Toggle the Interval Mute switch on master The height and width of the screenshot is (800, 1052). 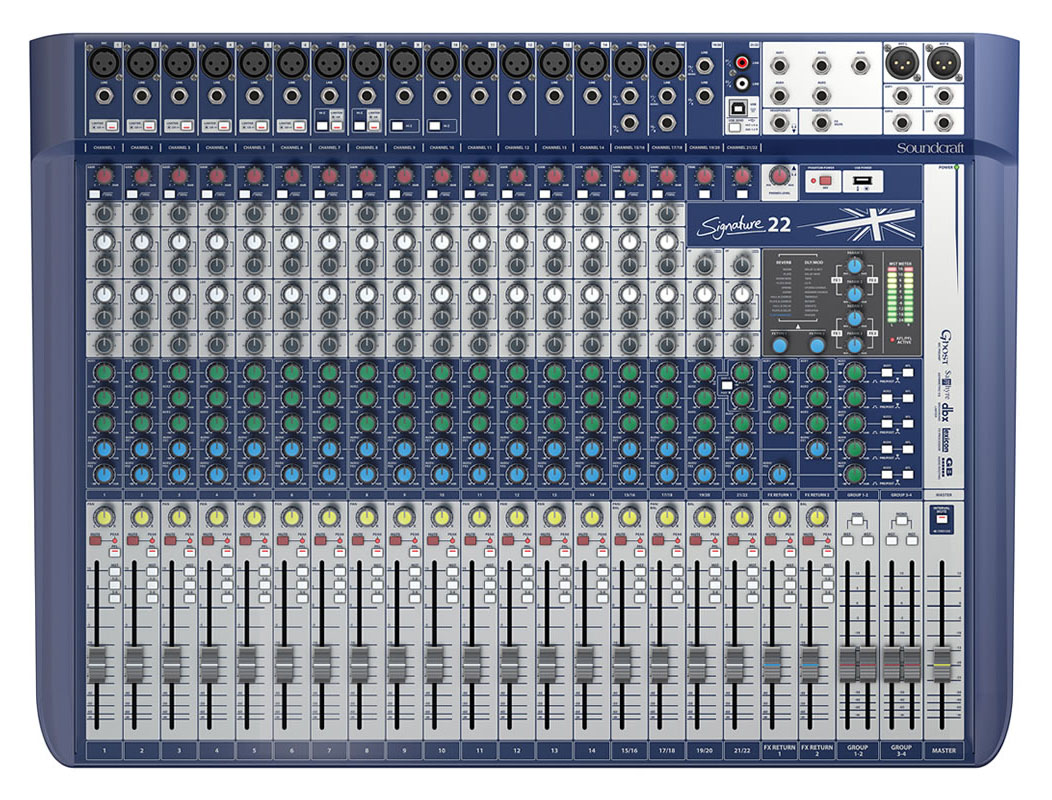coord(942,517)
